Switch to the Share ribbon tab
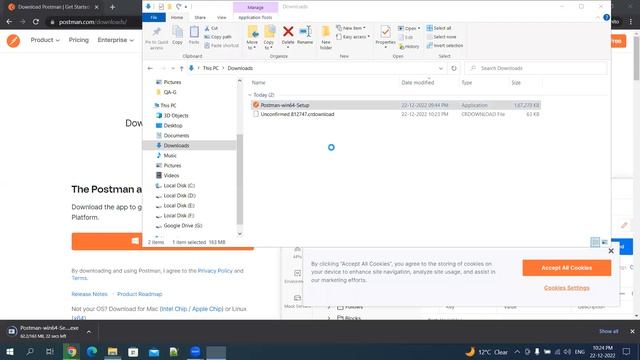This screenshot has width=640, height=360. coord(200,18)
